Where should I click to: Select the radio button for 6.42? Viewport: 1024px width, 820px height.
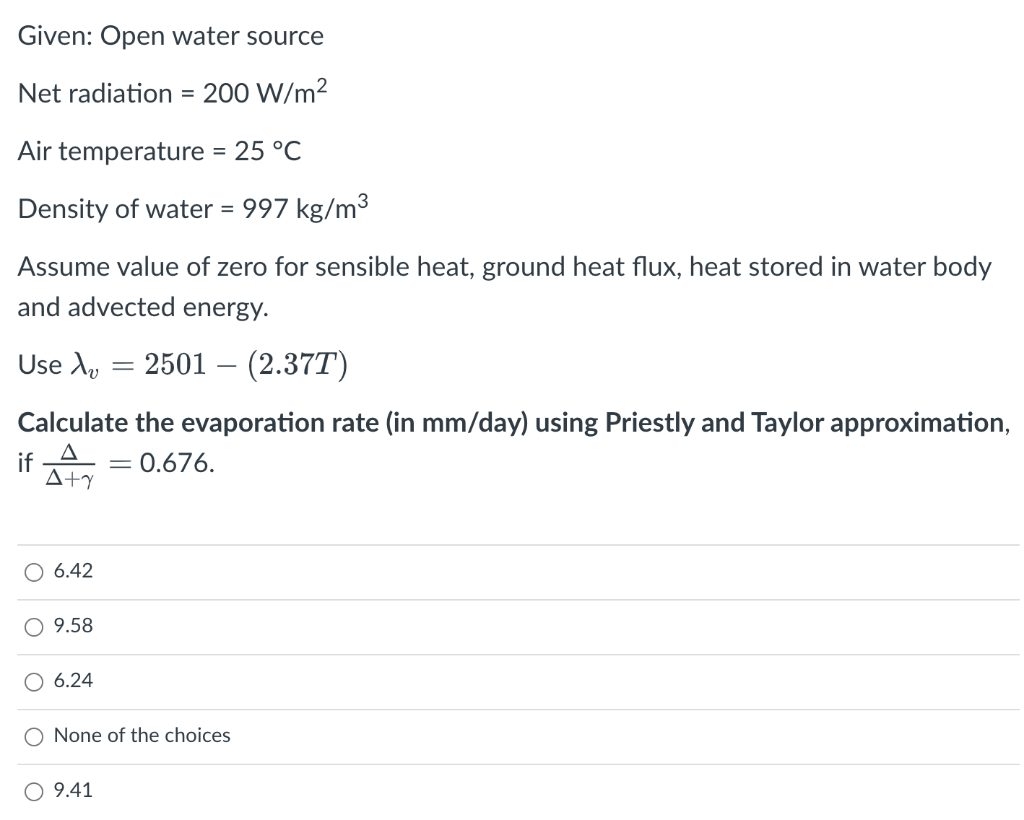pyautogui.click(x=33, y=570)
